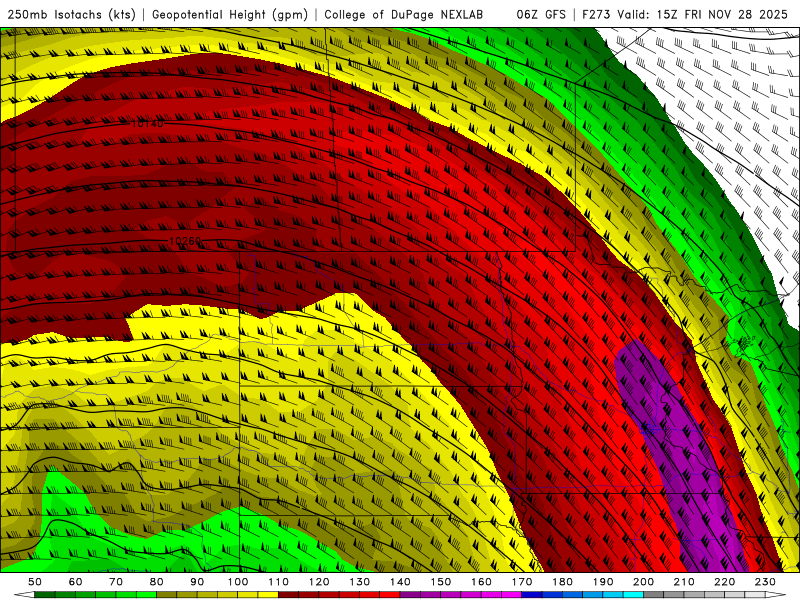Screen dimensions: 800x600
Task: Click the "15Z FRI NOV 28 2025" valid time
Action: point(722,14)
